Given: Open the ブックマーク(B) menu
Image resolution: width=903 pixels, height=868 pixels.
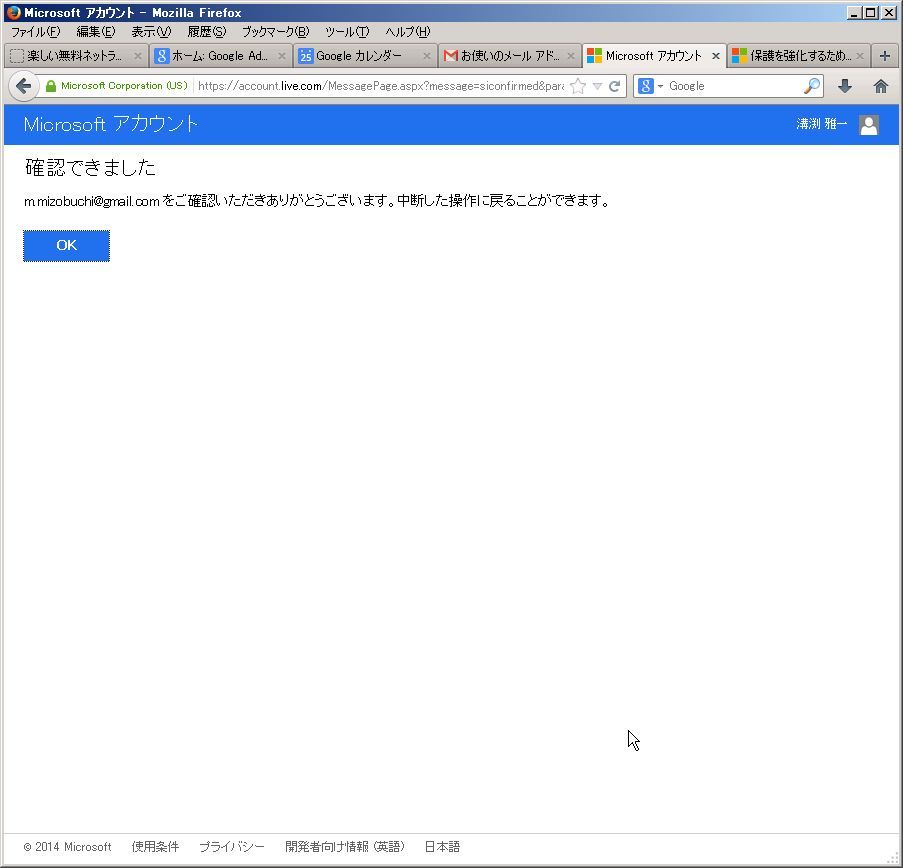Looking at the screenshot, I should click(275, 32).
